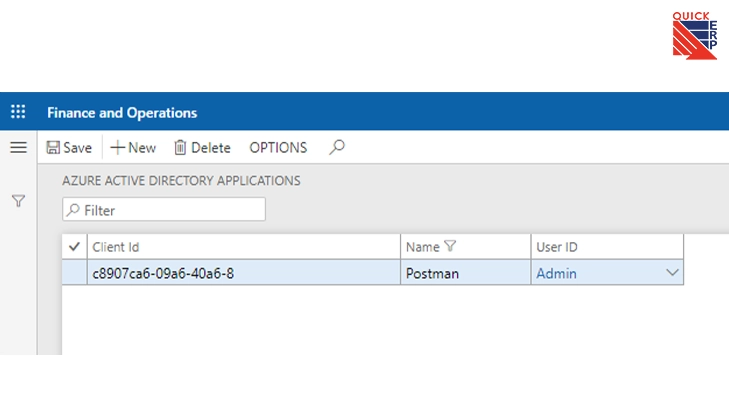The image size is (729, 410).
Task: Open the filter pane funnel icon
Action: [x=18, y=201]
